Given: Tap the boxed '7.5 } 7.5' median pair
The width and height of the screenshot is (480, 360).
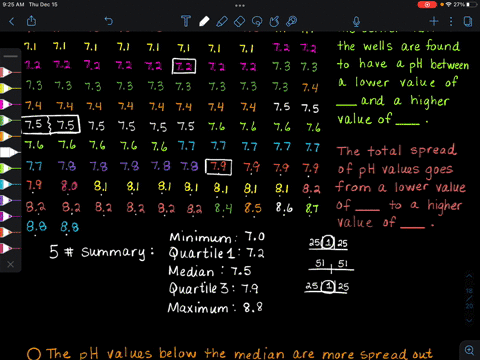Looking at the screenshot, I should tap(51, 125).
